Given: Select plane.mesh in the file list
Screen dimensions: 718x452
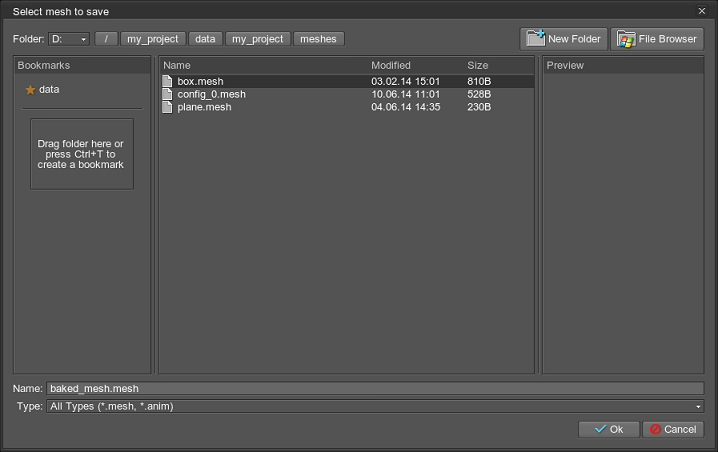Looking at the screenshot, I should 204,107.
